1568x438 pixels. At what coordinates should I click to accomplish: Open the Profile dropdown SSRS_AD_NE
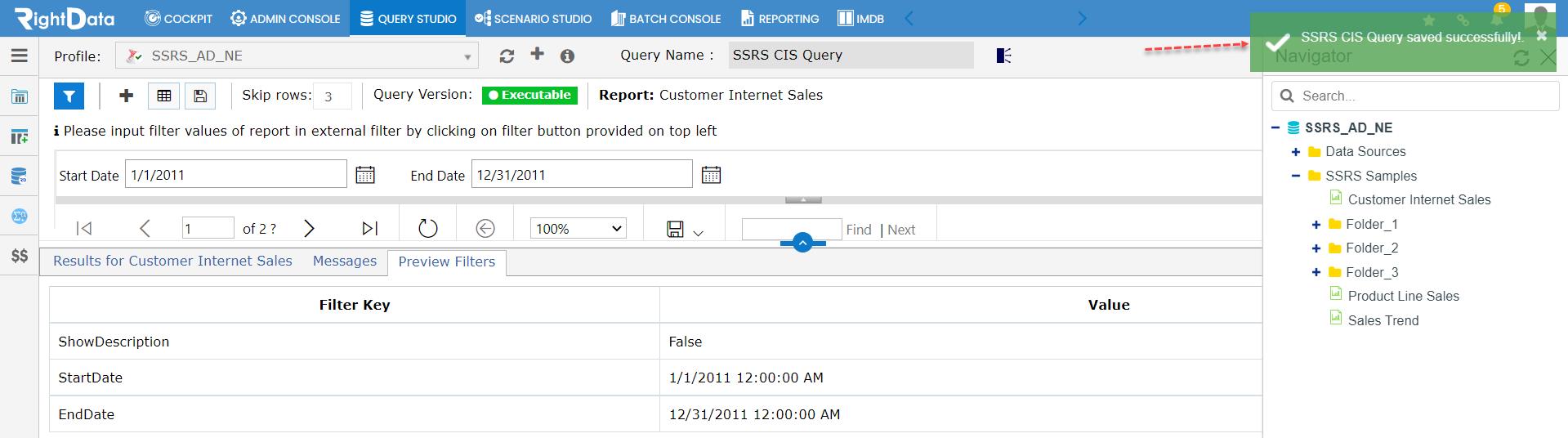coord(296,56)
